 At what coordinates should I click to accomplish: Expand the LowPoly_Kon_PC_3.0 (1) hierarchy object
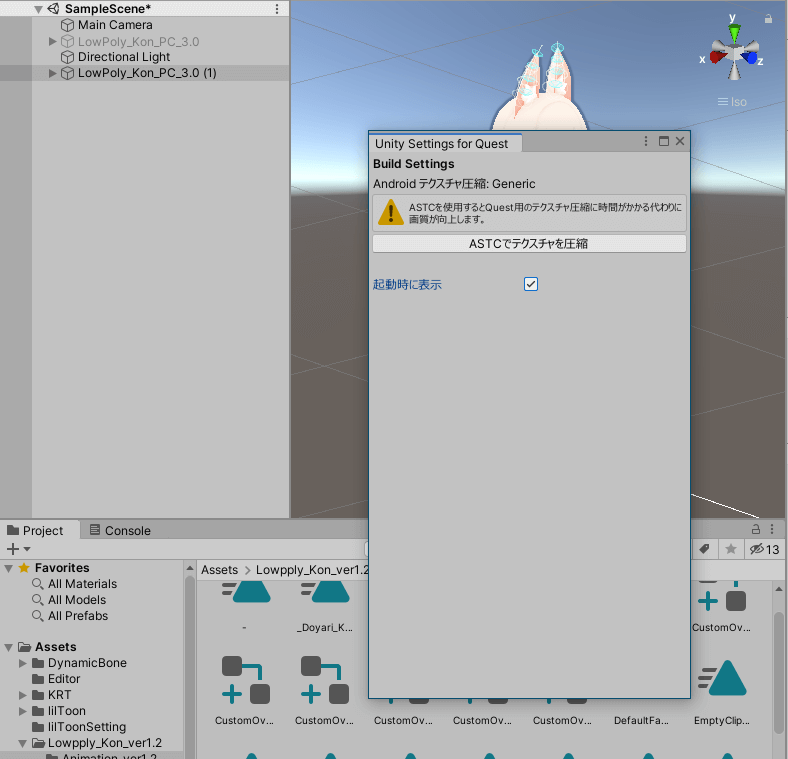(x=53, y=73)
